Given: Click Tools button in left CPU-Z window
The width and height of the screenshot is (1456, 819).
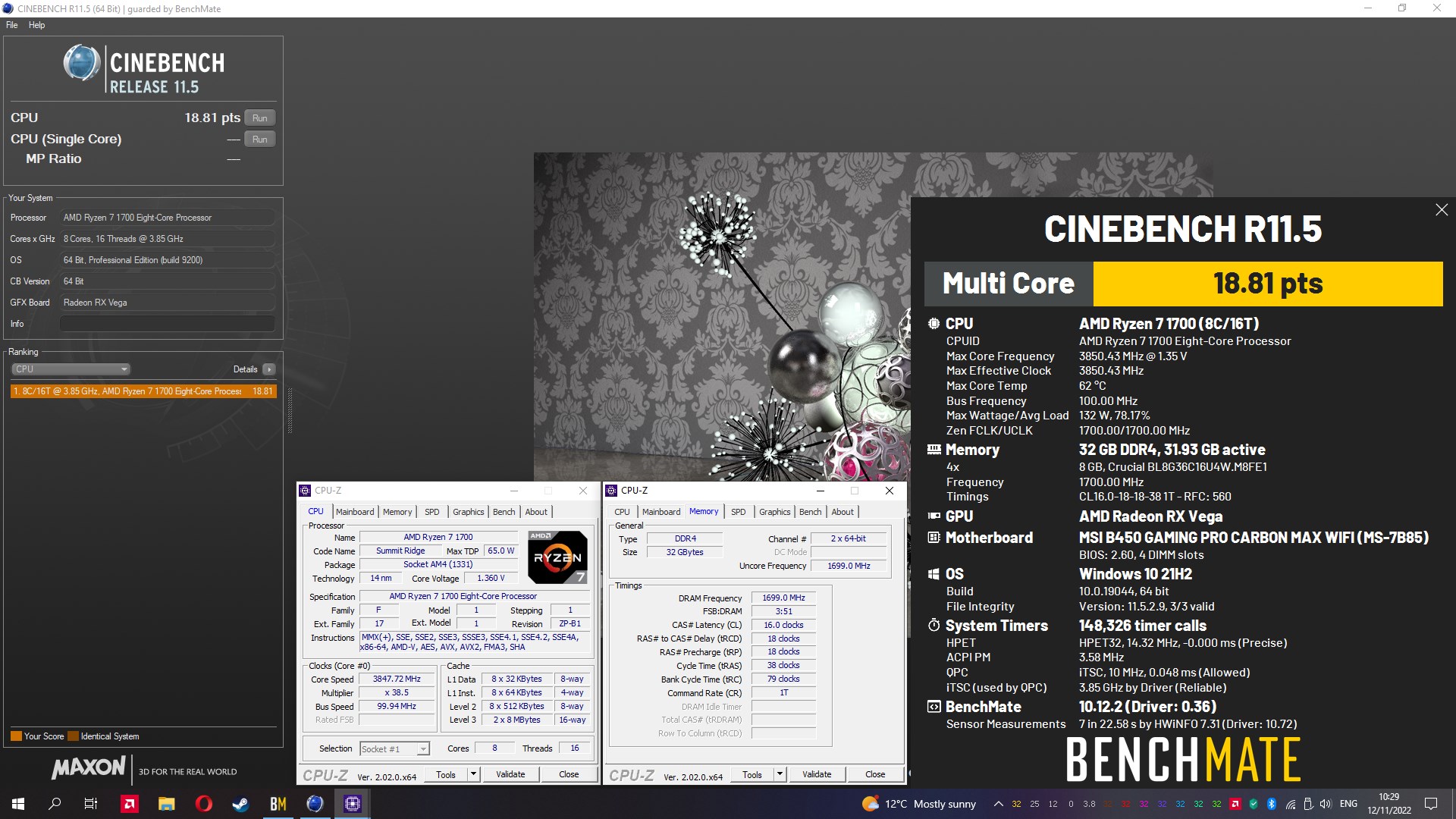Looking at the screenshot, I should (446, 774).
